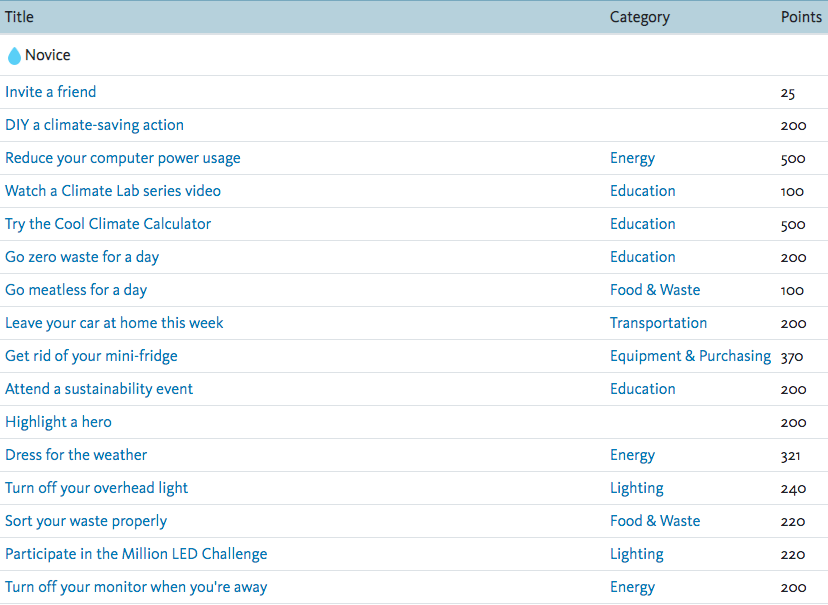Click the Transportation category link

(x=658, y=323)
